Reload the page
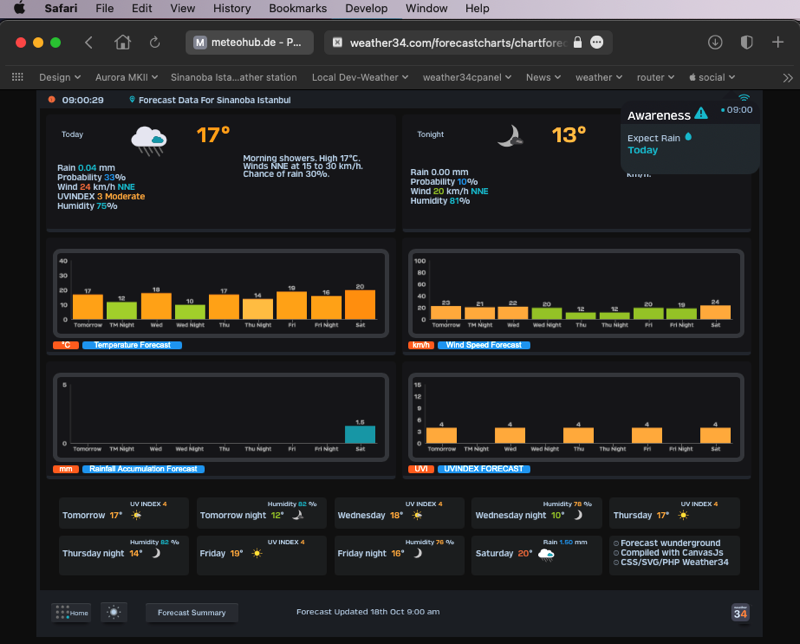Screen dimensions: 800x644 (155, 42)
